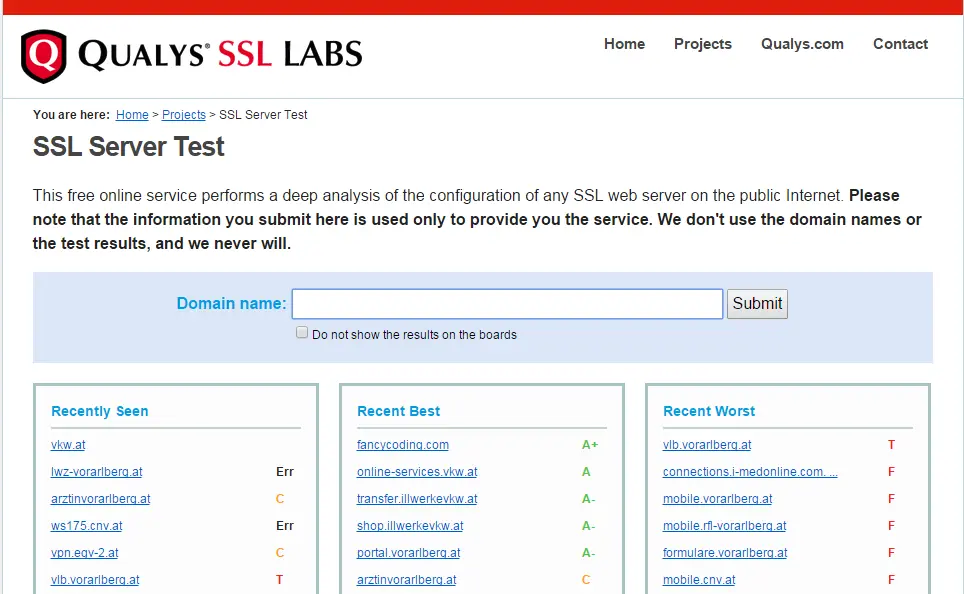The width and height of the screenshot is (964, 594).
Task: Open the Contact menu item
Action: (x=900, y=44)
